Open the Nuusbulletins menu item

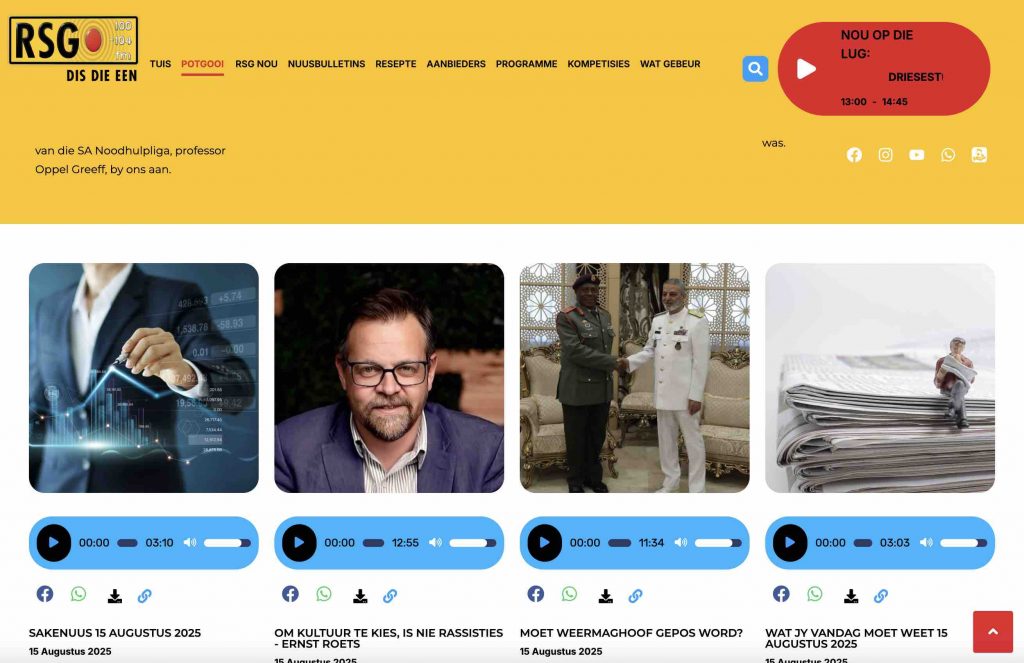point(327,64)
